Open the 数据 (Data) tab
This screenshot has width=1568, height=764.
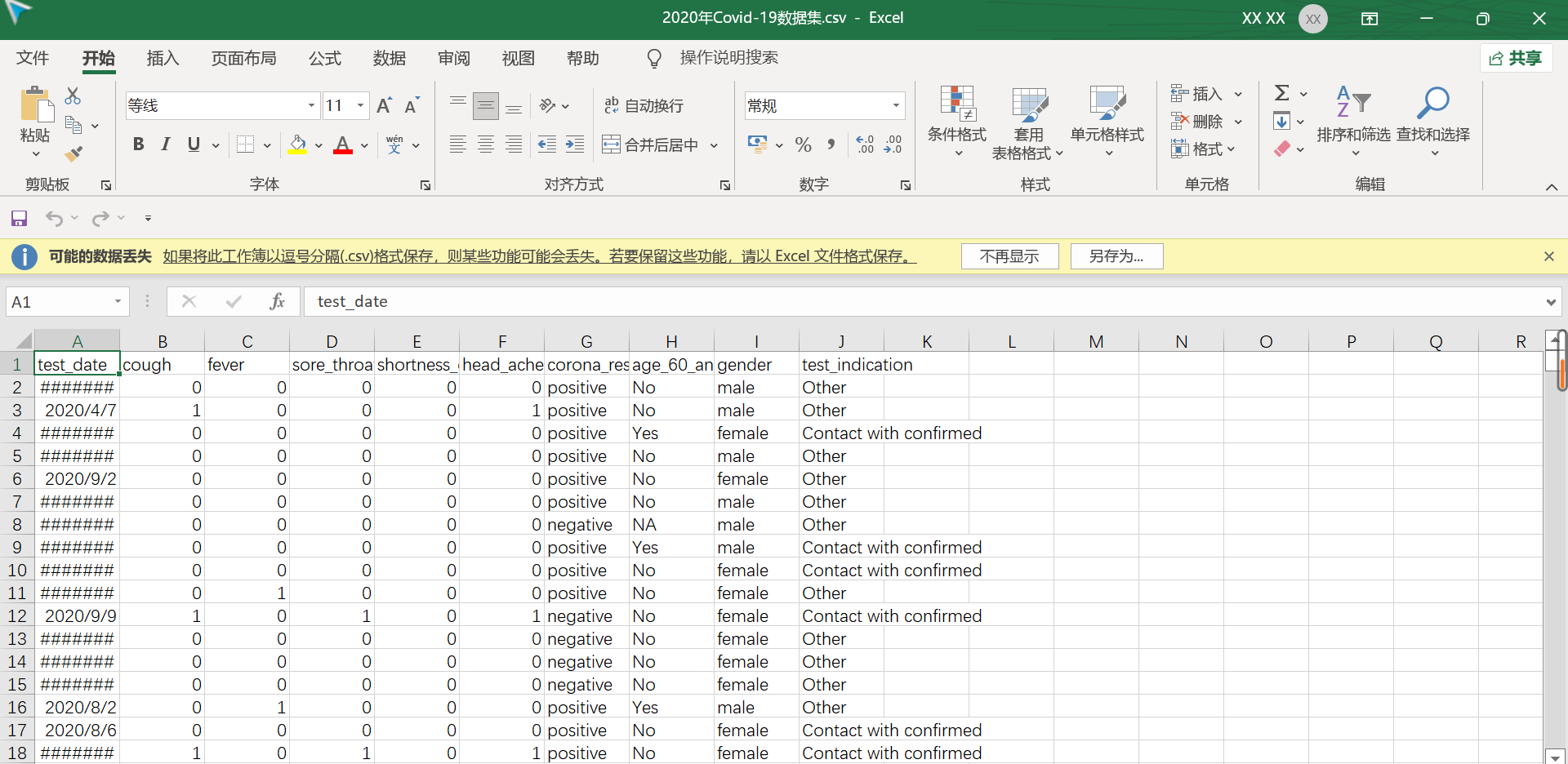(x=390, y=58)
